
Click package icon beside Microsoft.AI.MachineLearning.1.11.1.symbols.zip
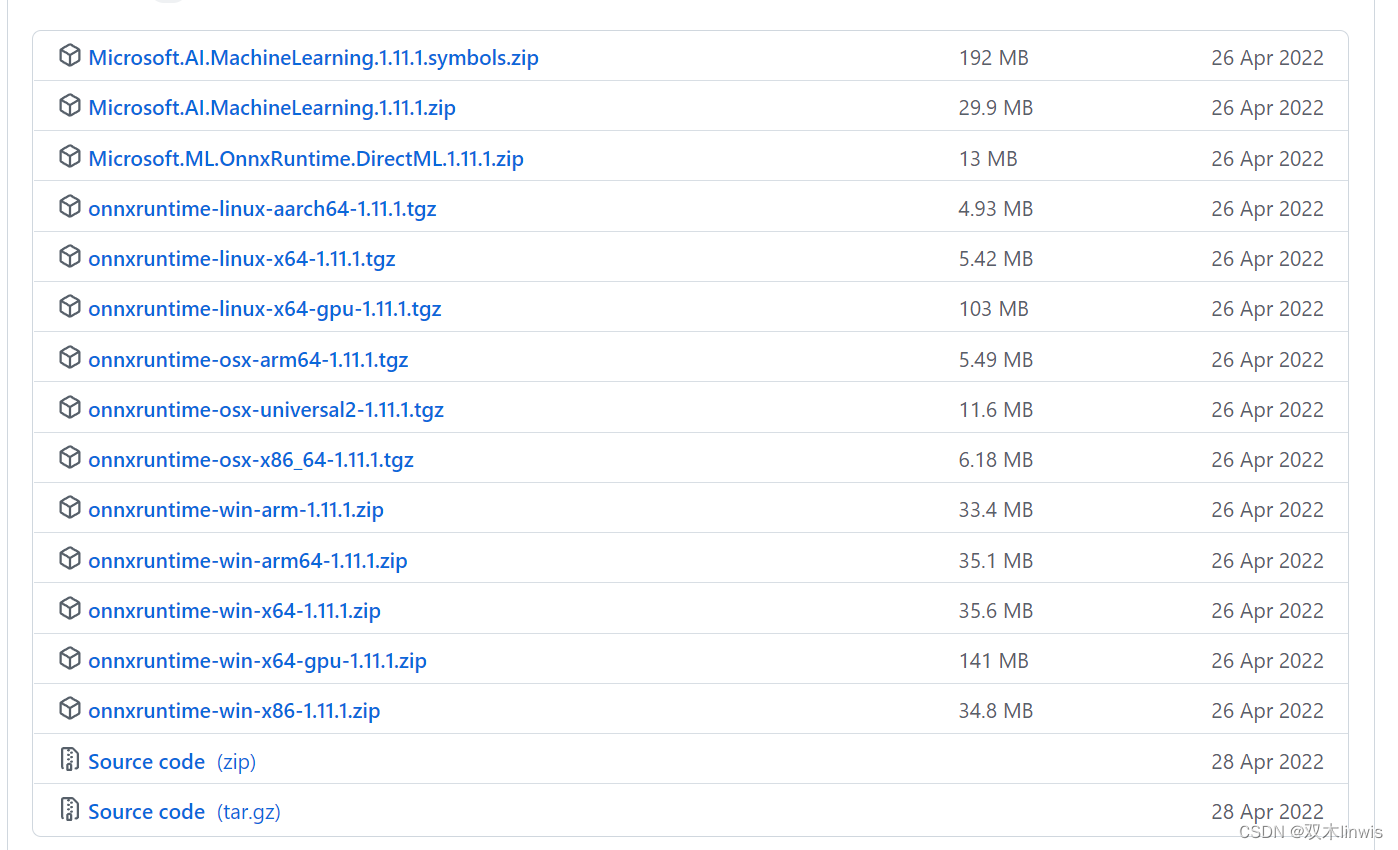click(x=69, y=56)
